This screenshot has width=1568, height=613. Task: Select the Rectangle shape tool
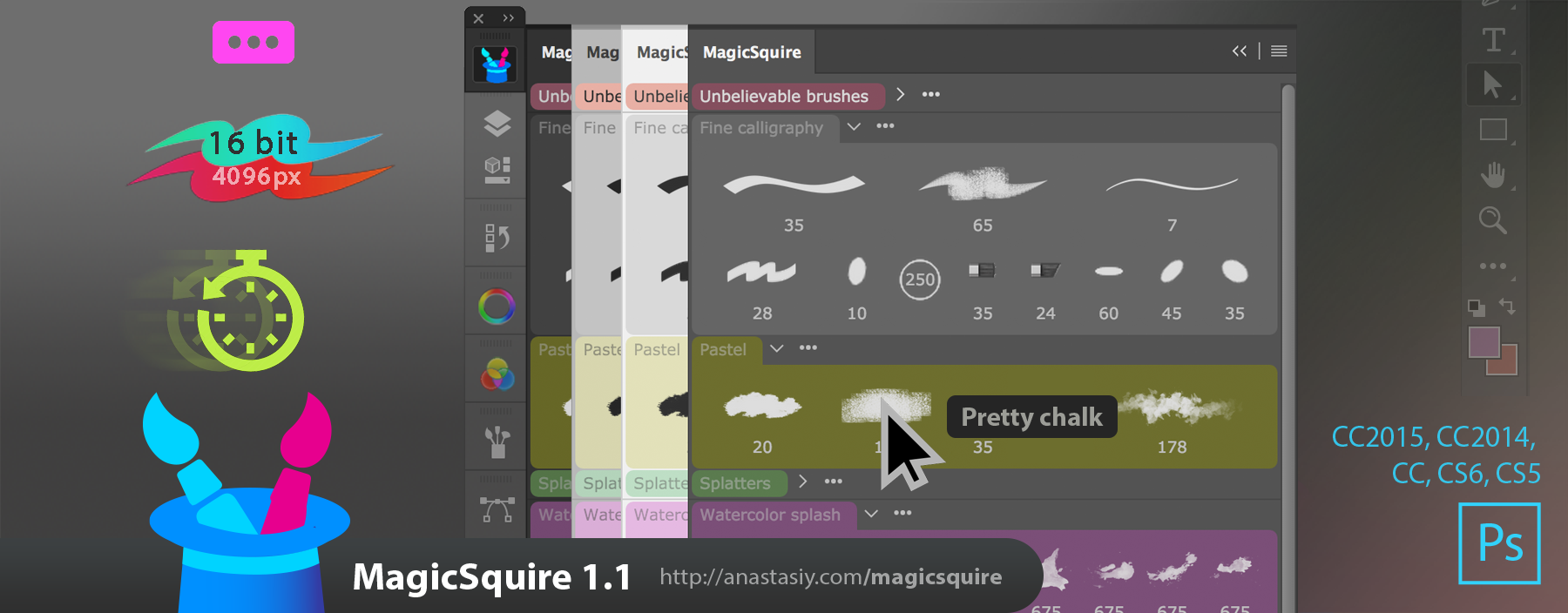click(x=1493, y=130)
